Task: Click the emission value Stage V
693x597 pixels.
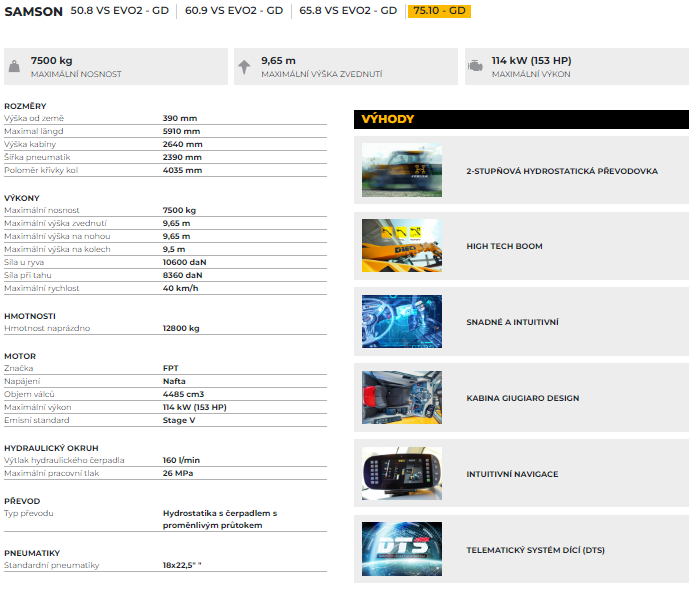Action: (179, 420)
